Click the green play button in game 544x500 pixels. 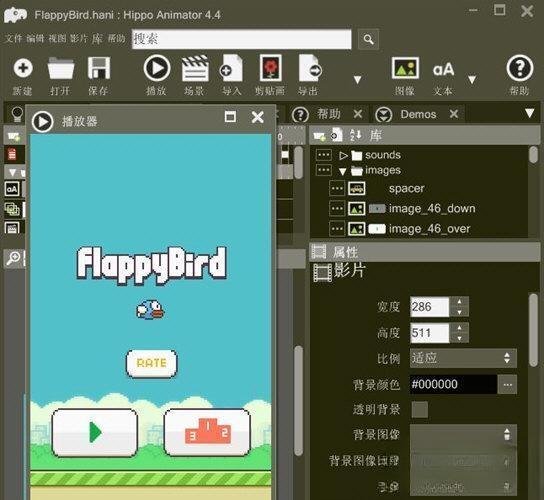[95, 432]
